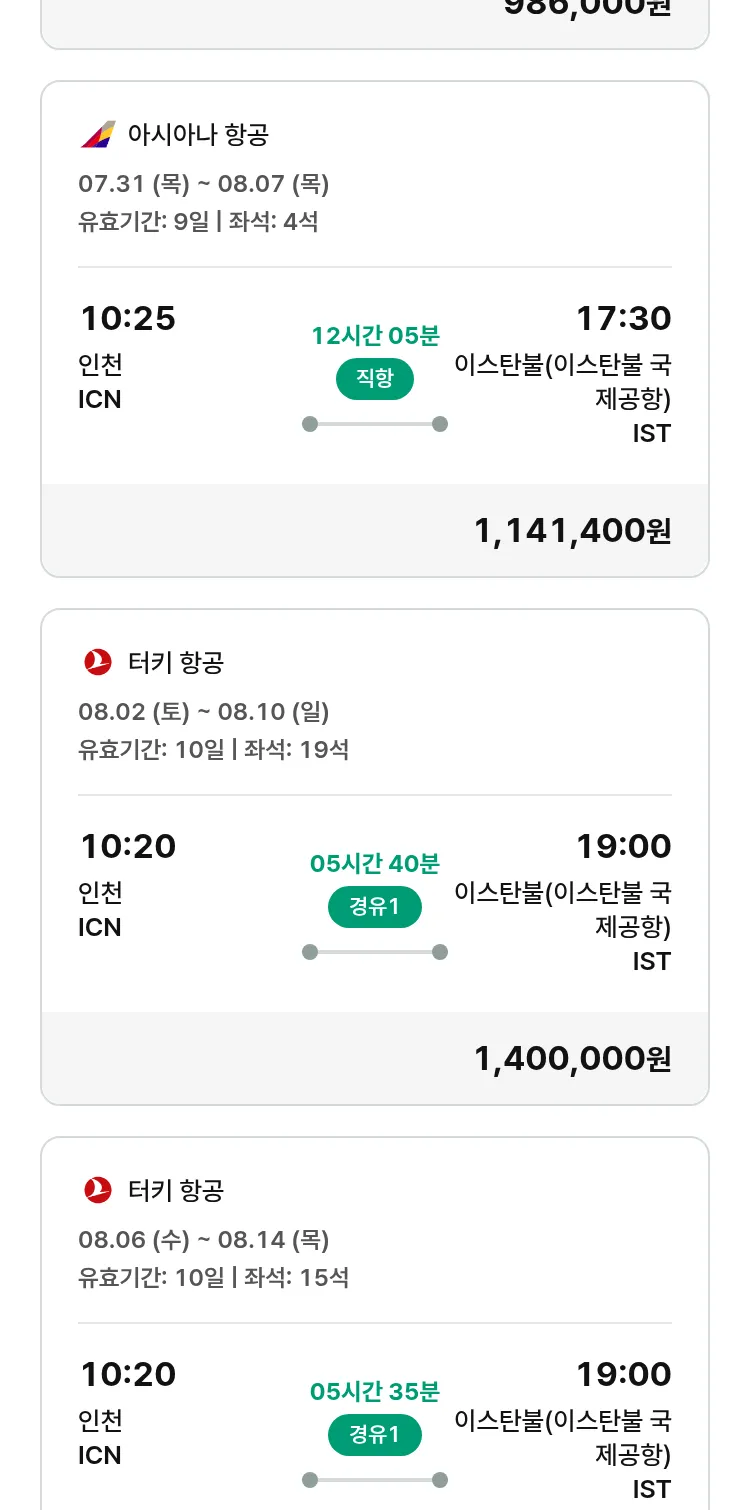Click the 07.31 (목) ~ 08.07 (목) dates
Viewport: 750px width, 1510px height.
click(204, 184)
